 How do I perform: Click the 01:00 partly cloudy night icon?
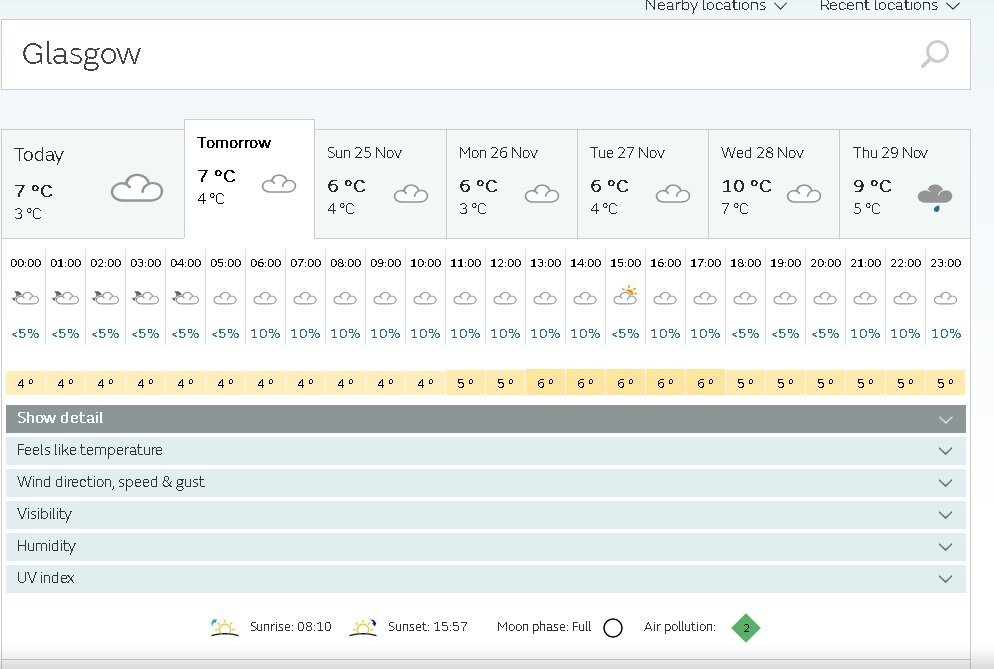(65, 297)
